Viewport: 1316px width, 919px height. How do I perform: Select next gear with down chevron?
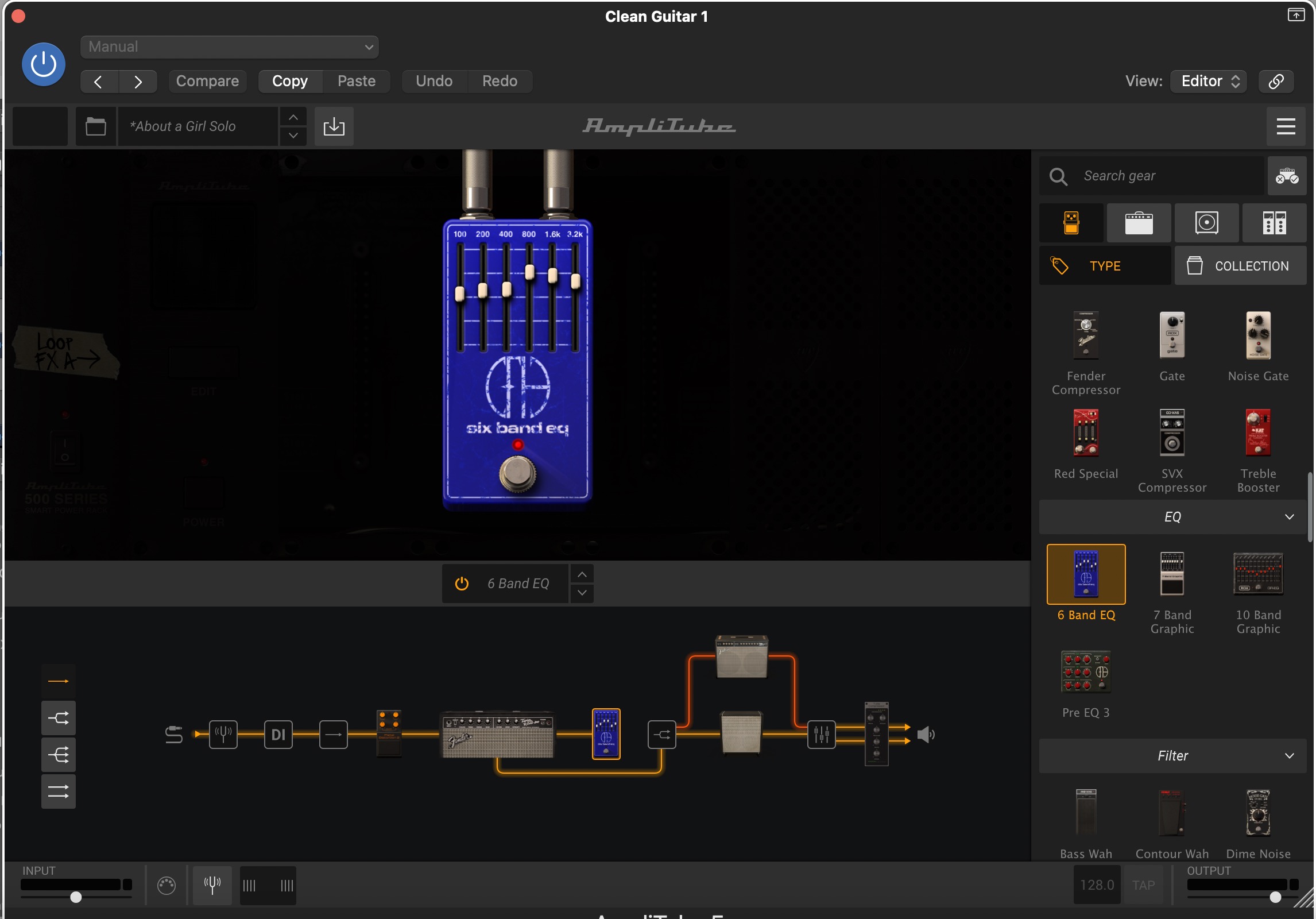582,593
